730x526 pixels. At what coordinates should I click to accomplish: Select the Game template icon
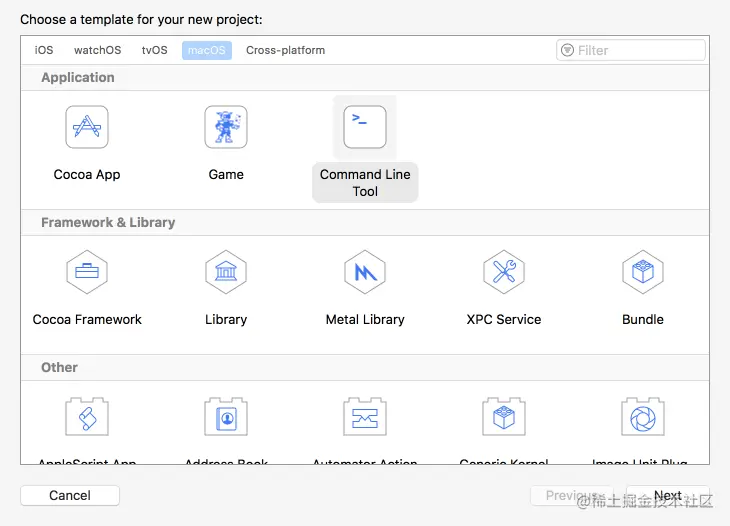tap(226, 127)
